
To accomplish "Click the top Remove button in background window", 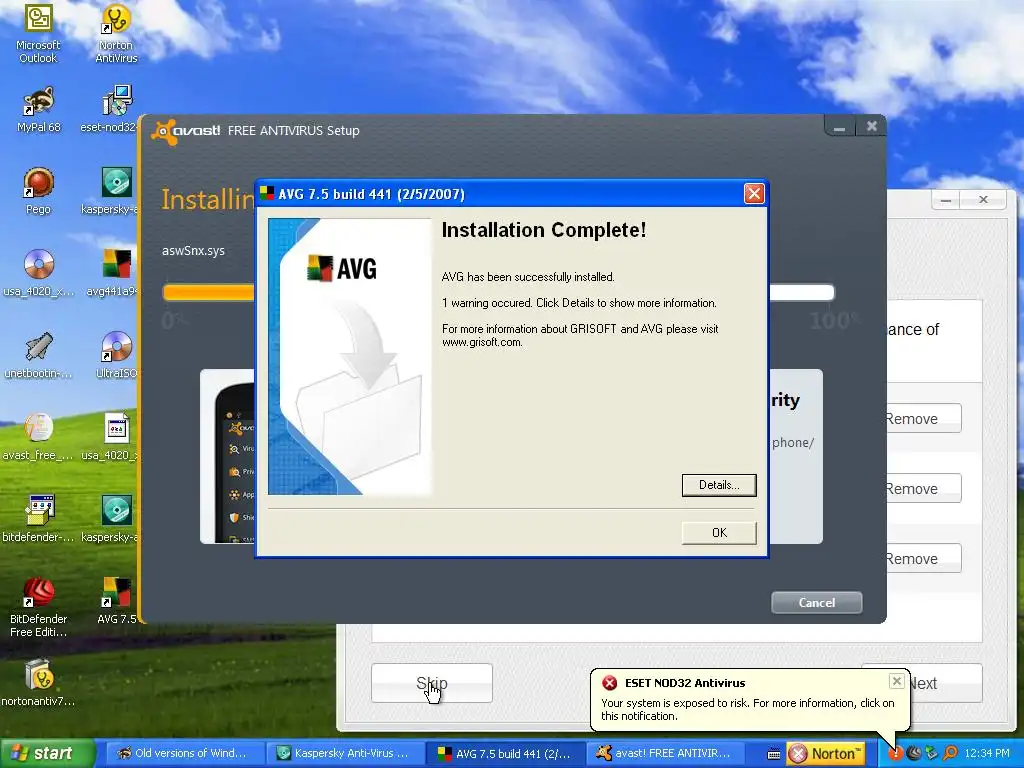I will coord(924,419).
